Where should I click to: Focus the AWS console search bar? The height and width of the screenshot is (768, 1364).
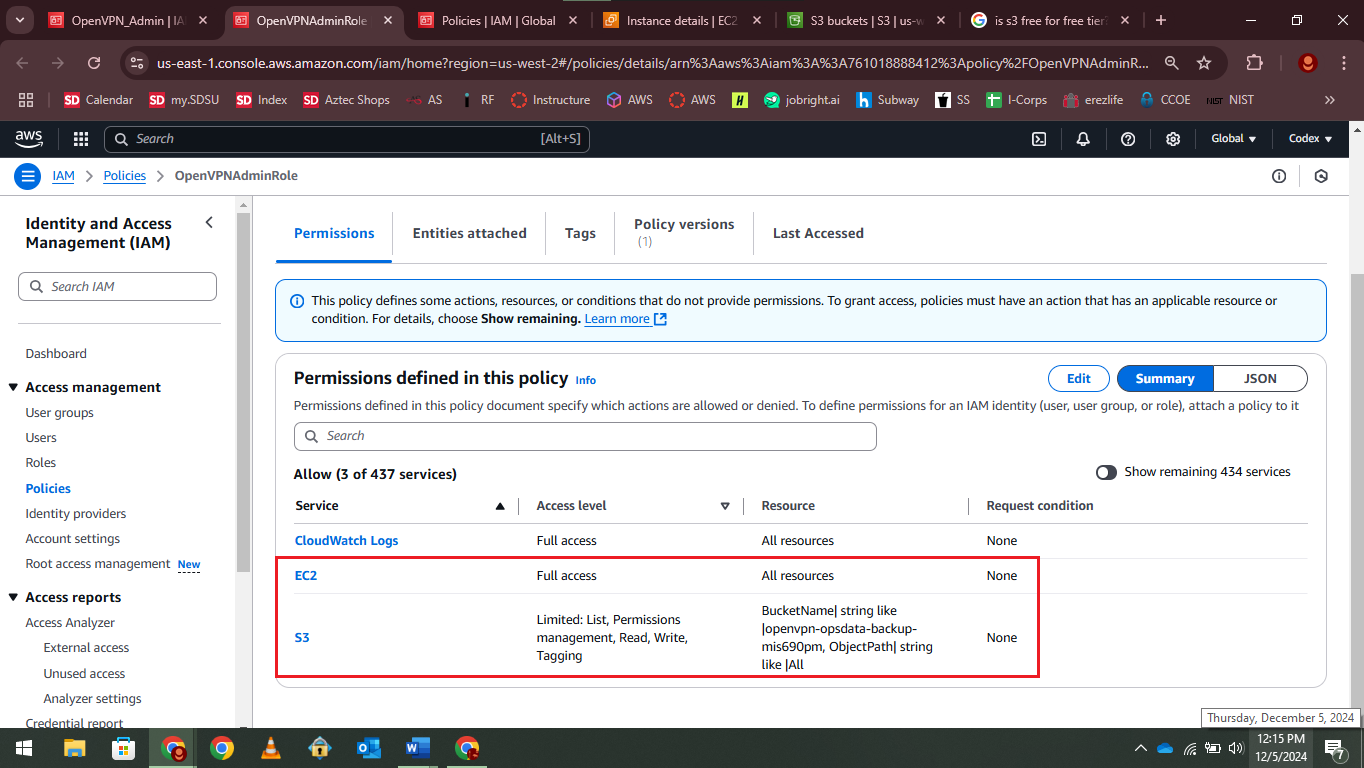pos(347,139)
